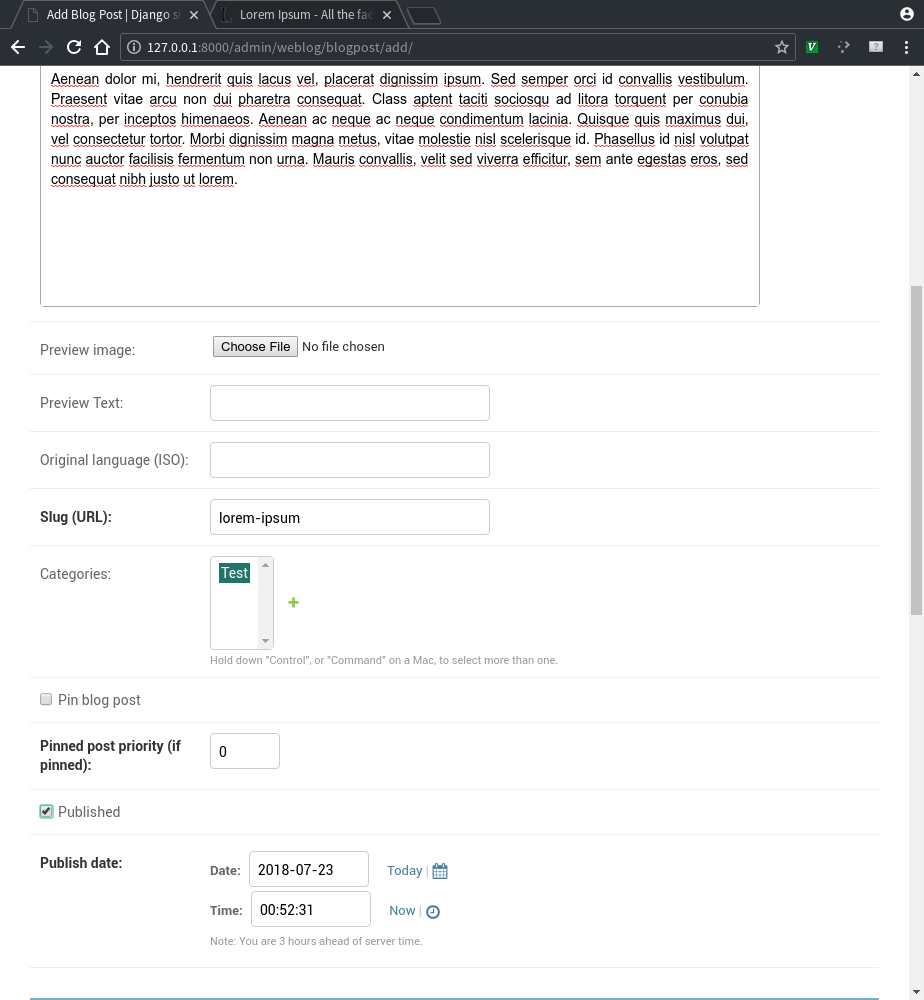924x1000 pixels.
Task: Click into the Slug (URL) input field
Action: coord(350,517)
